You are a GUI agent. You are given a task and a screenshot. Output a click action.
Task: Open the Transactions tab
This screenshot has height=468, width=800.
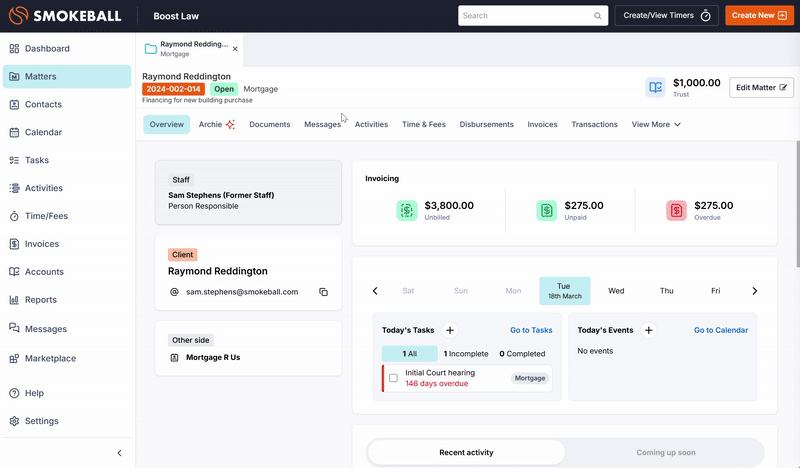(594, 125)
